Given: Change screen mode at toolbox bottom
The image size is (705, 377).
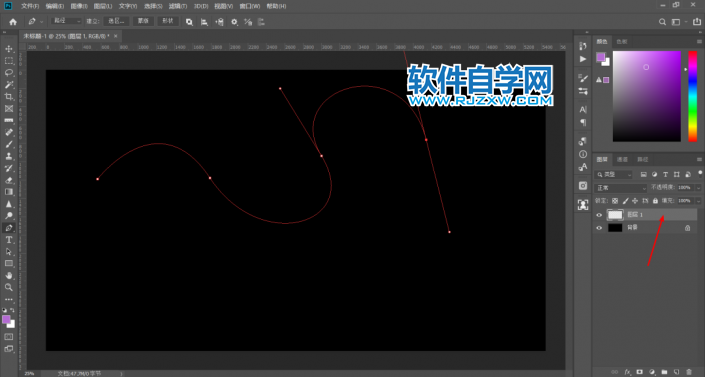Looking at the screenshot, I should (x=9, y=349).
